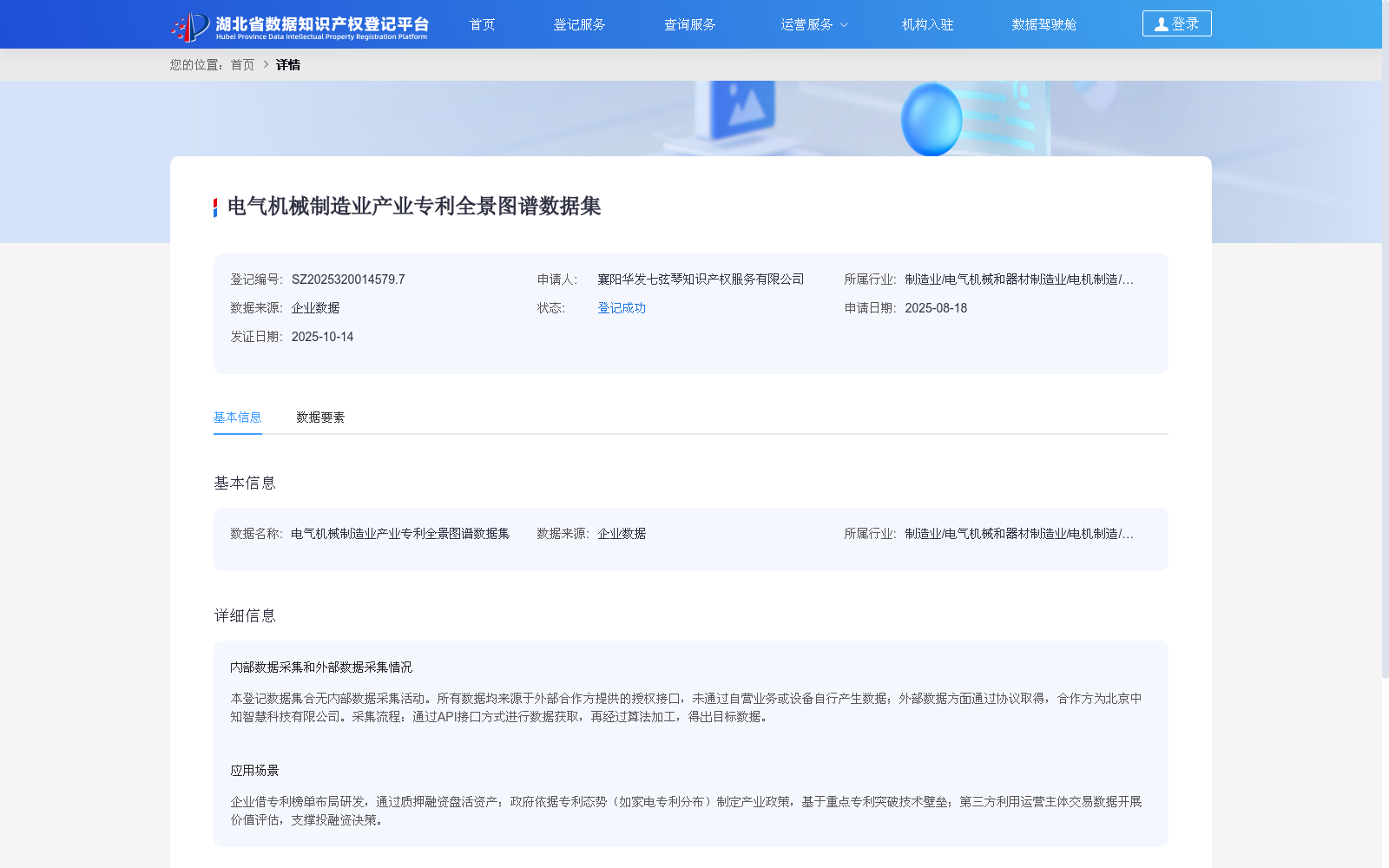
Task: Click the 详细信息 section heading
Action: coord(245,616)
